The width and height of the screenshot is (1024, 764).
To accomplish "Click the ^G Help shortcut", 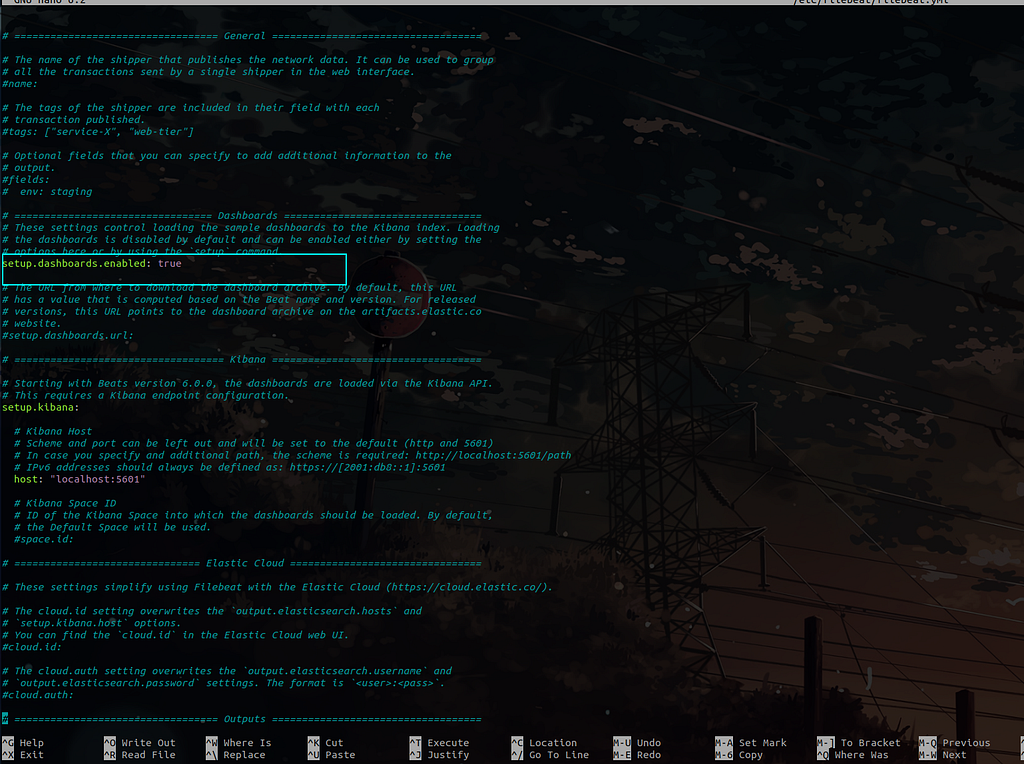I will pos(23,743).
